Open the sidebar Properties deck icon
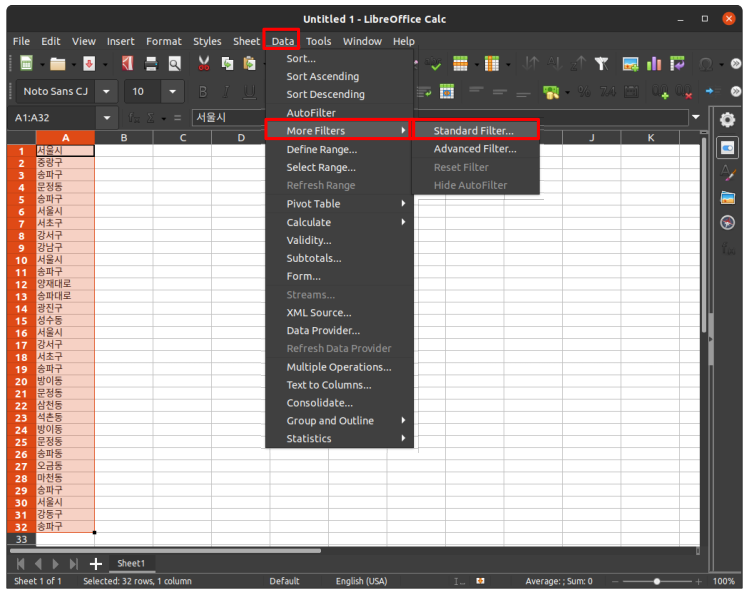The height and width of the screenshot is (595, 749). (728, 148)
